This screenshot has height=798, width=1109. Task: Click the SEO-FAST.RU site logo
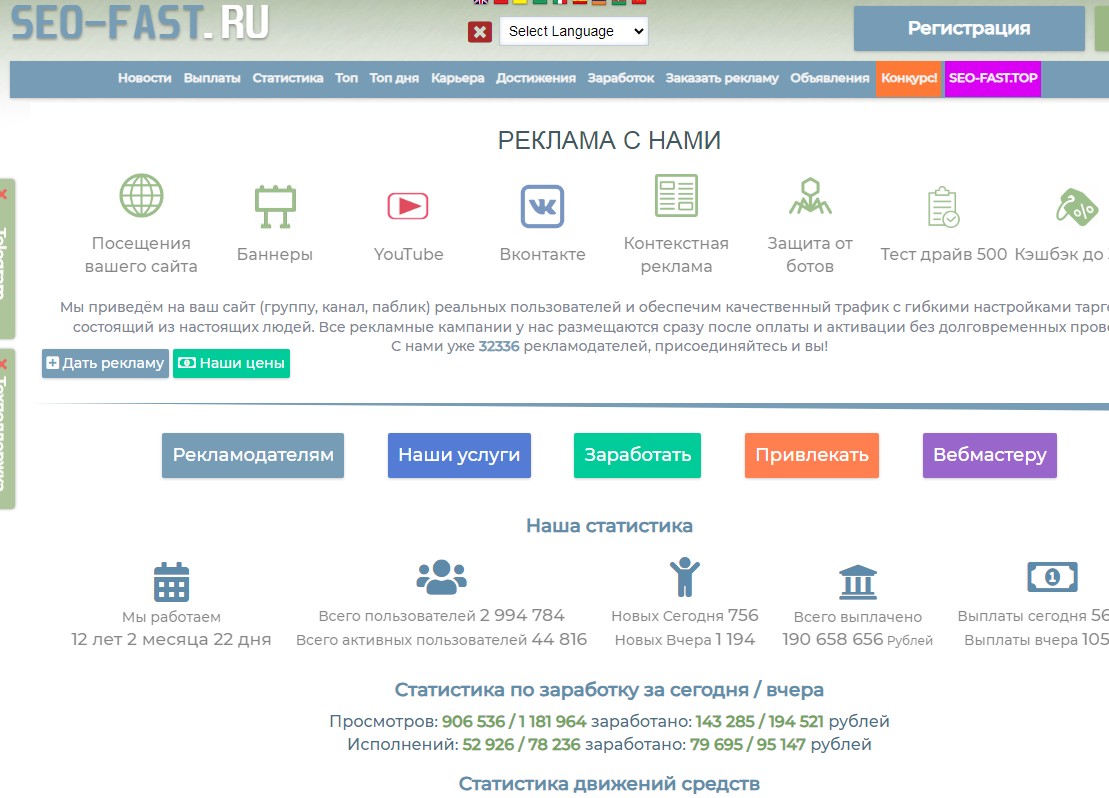(x=140, y=23)
